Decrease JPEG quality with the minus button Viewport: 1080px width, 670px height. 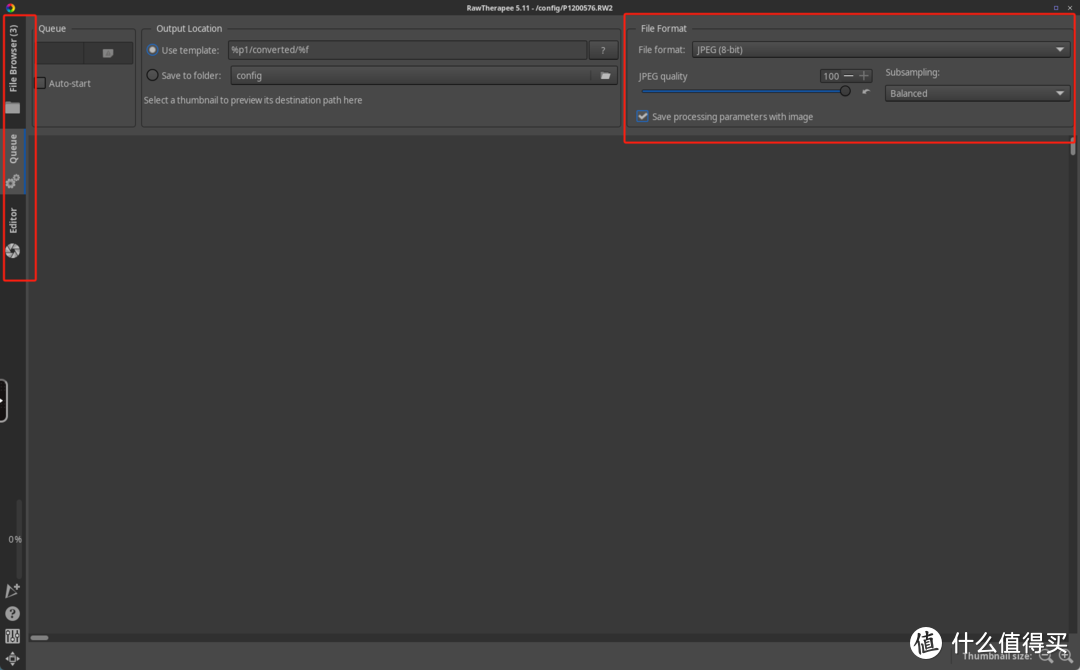point(849,76)
